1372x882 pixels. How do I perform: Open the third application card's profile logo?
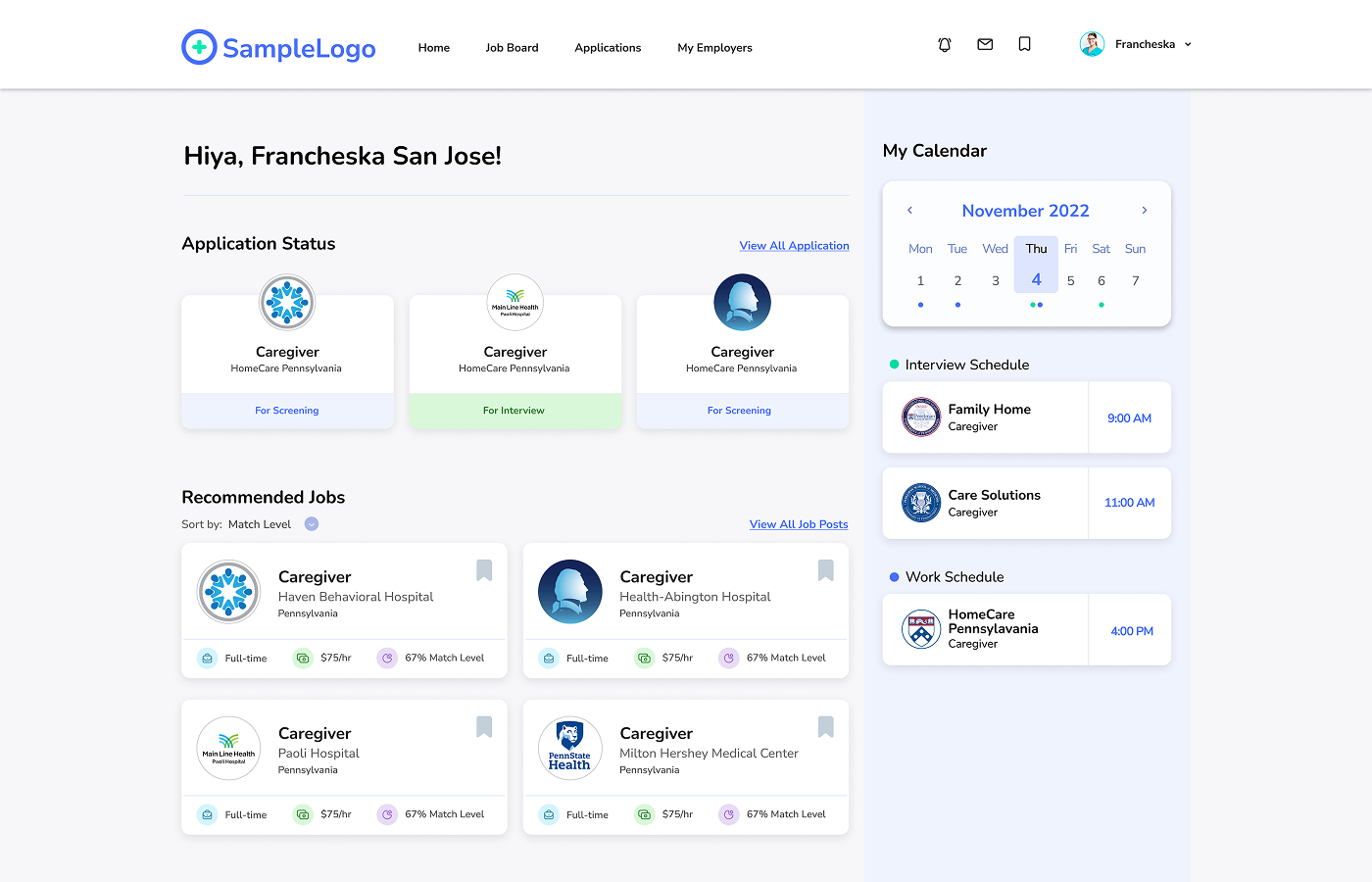[x=743, y=303]
